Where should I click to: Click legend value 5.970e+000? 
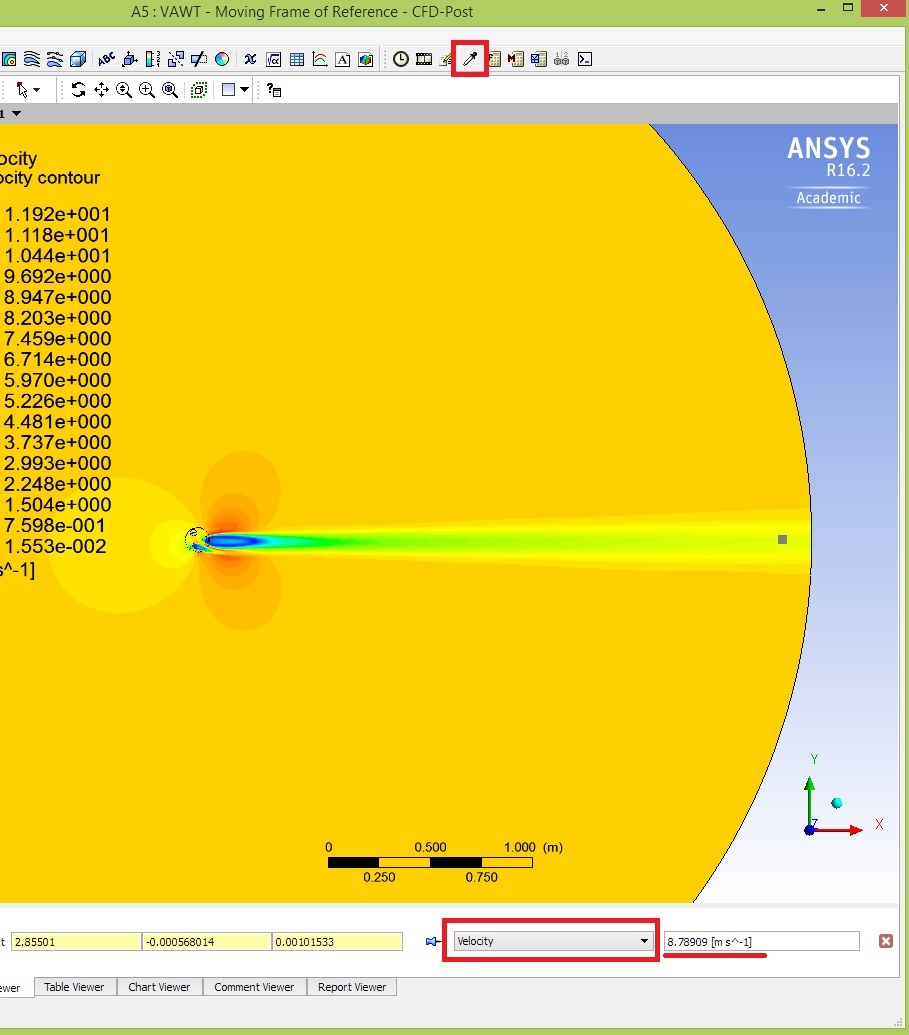[x=57, y=380]
